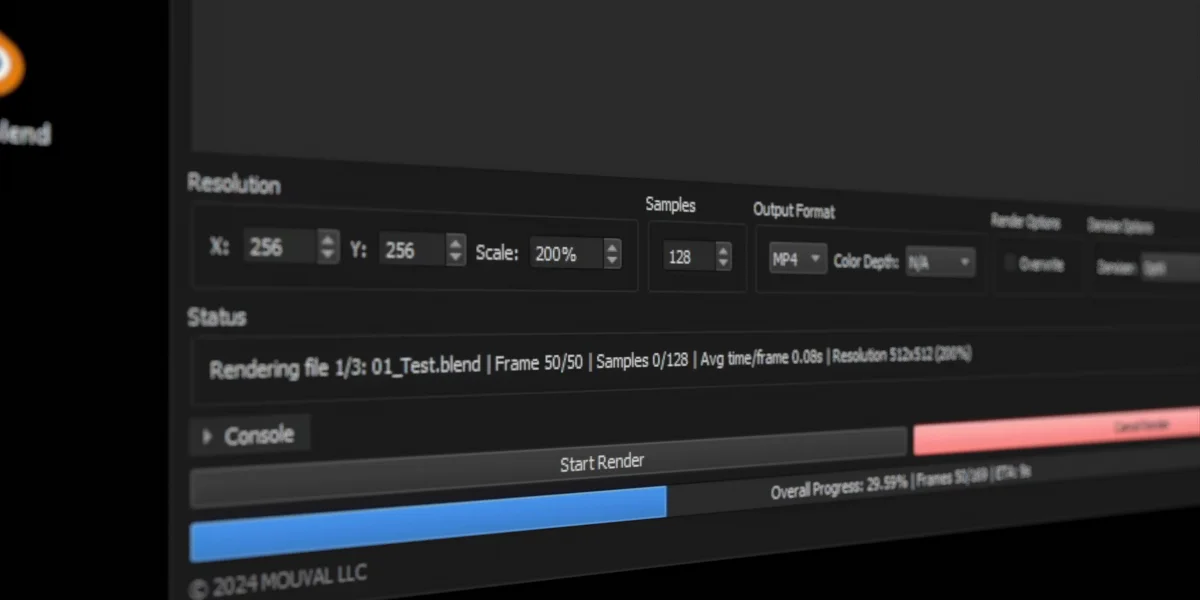Click the Scale percentage input field
The height and width of the screenshot is (600, 1200).
tap(565, 254)
